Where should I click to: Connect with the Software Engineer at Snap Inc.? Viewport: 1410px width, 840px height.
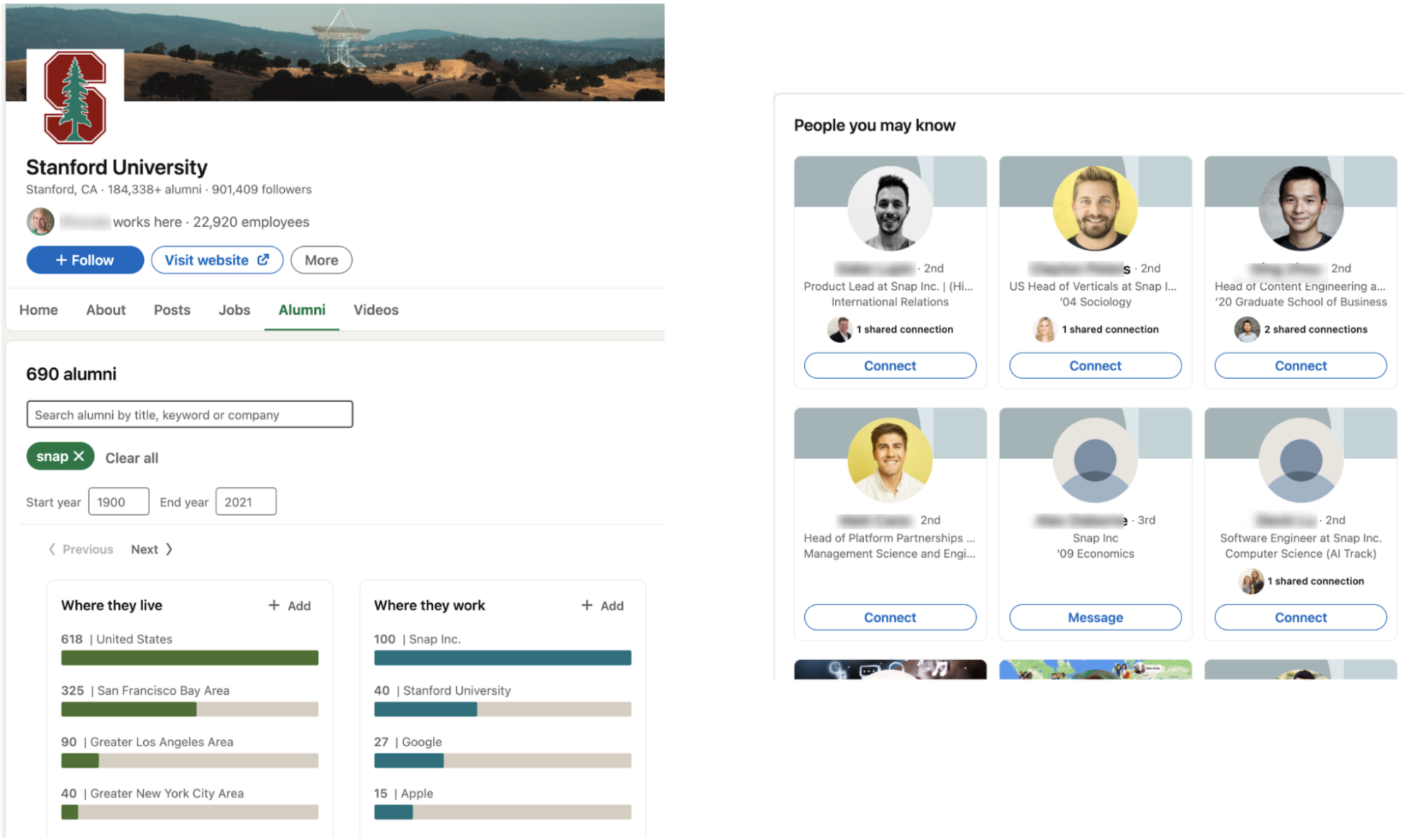click(1300, 617)
